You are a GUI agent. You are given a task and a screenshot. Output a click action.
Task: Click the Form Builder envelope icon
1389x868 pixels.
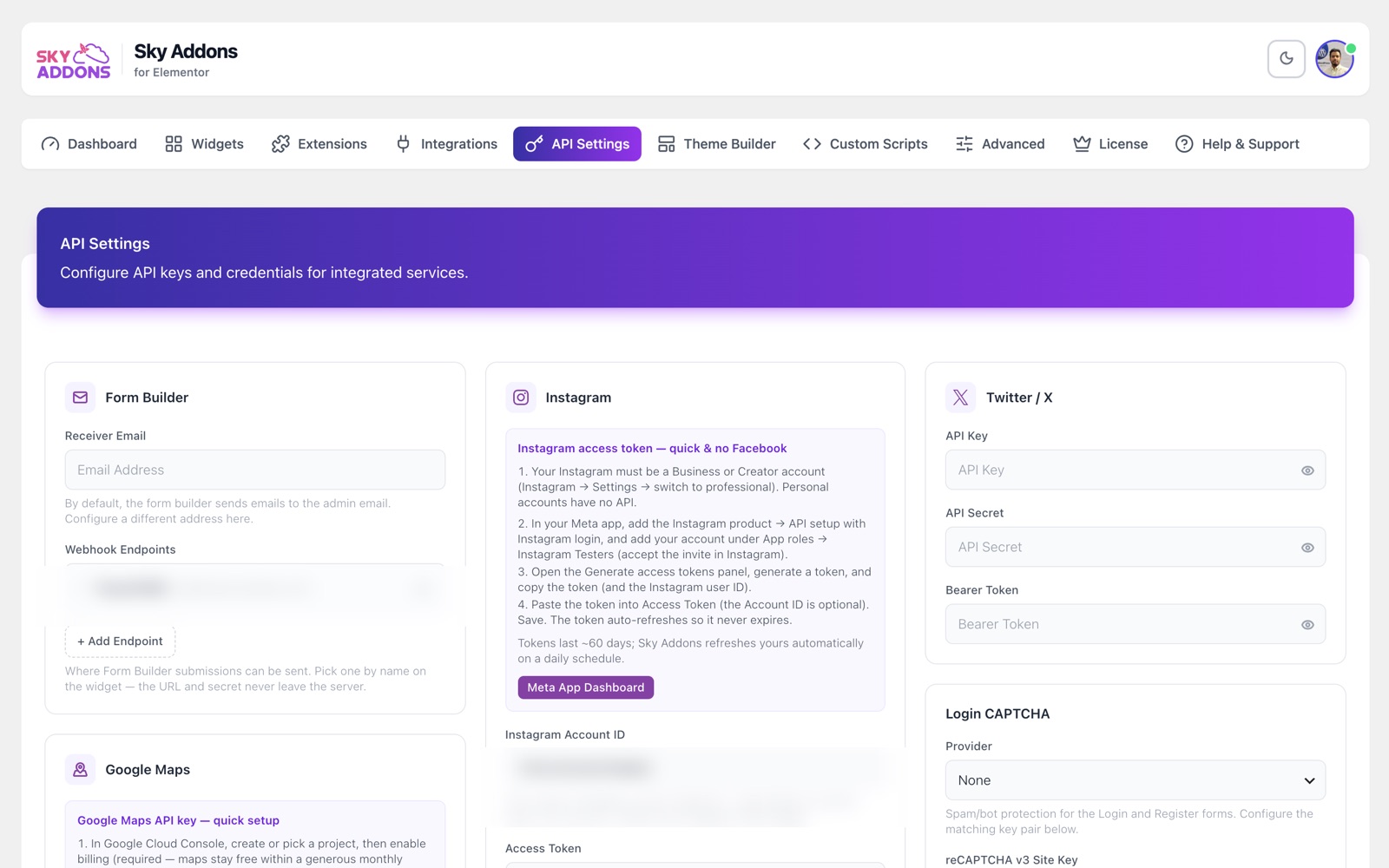click(x=80, y=398)
